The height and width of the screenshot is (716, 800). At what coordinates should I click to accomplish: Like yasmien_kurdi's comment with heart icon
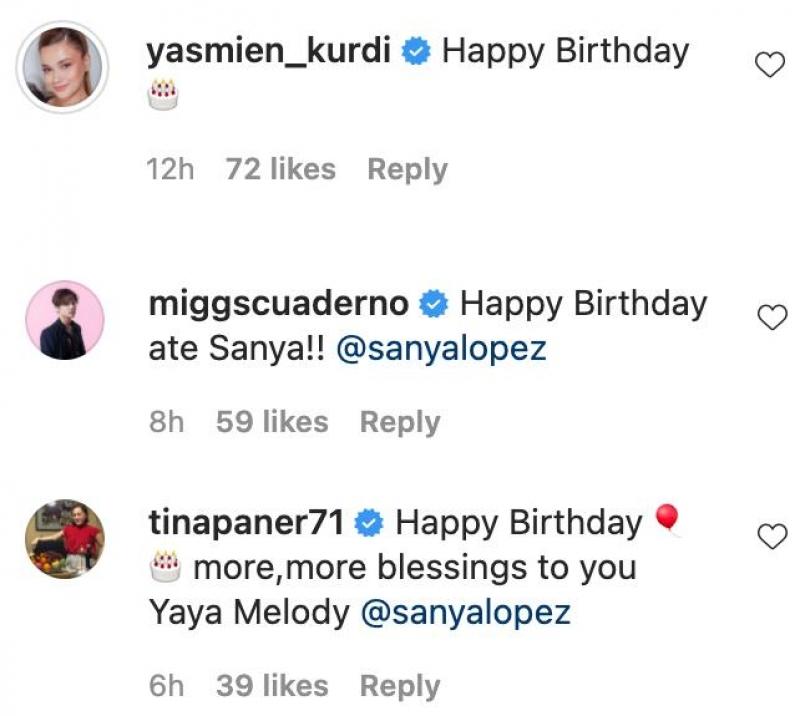click(769, 65)
